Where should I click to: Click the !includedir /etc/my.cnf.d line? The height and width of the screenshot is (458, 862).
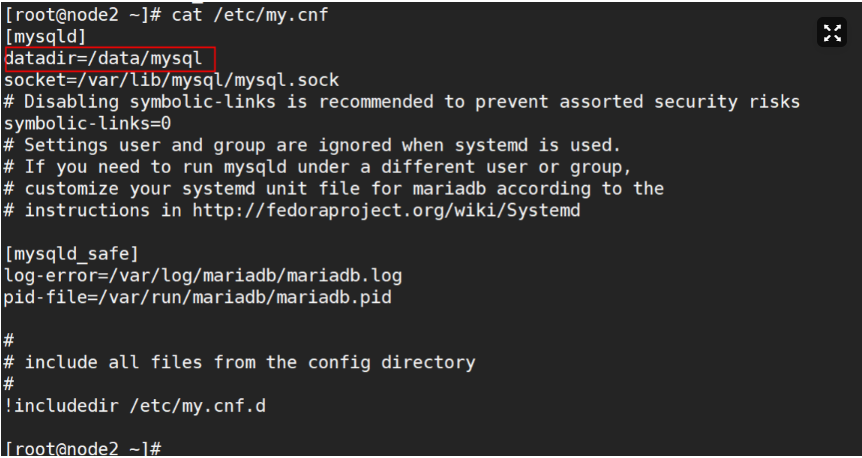(135, 405)
